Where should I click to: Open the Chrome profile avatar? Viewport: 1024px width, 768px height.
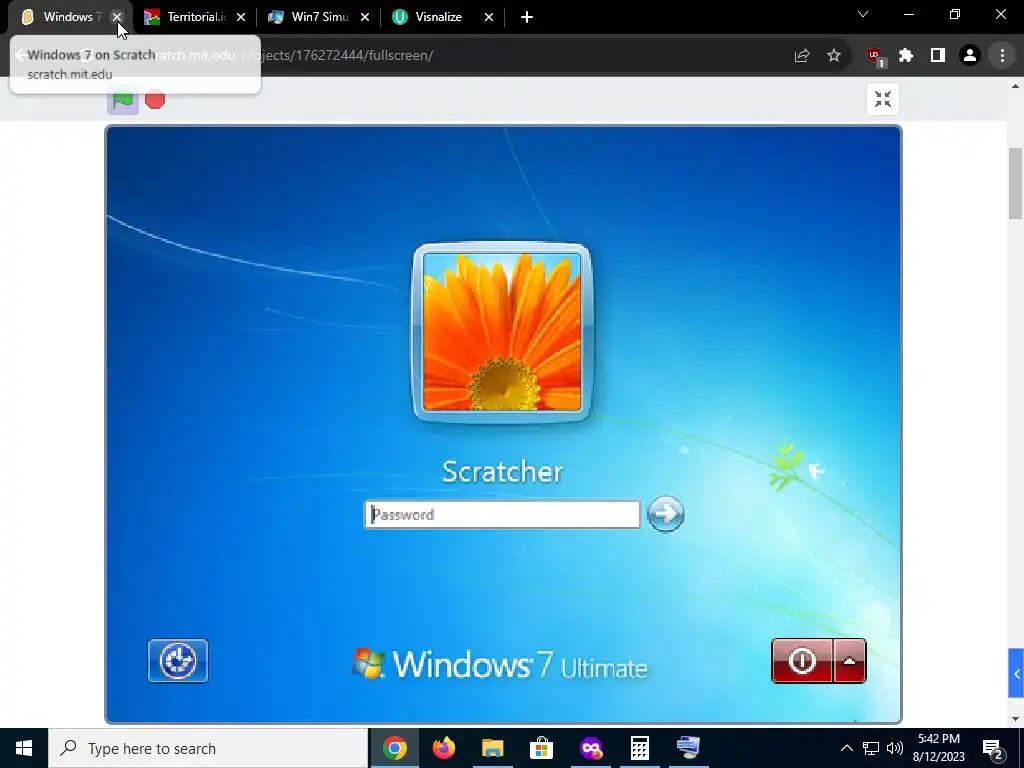click(x=970, y=56)
